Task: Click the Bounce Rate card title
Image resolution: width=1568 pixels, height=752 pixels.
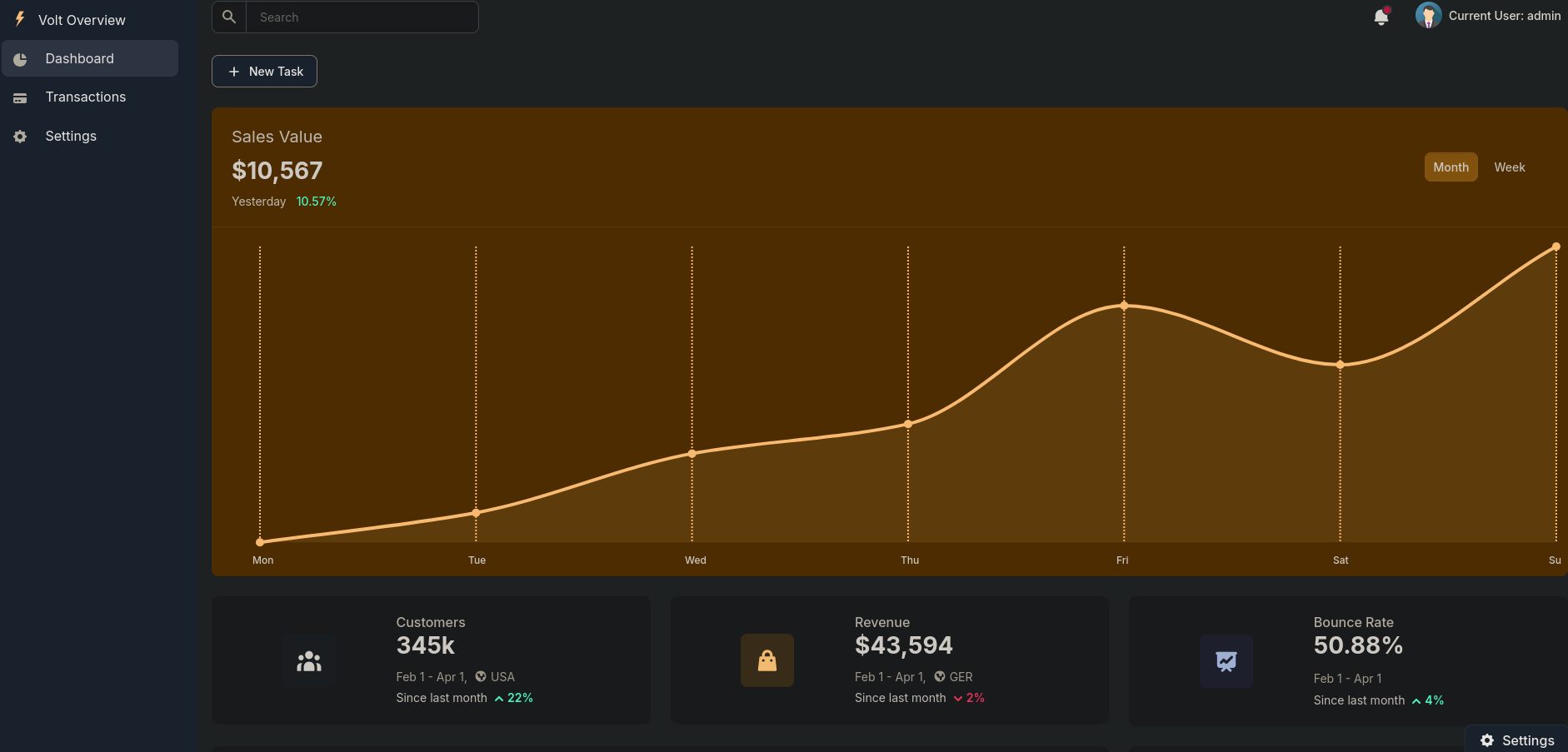Action: (1354, 622)
